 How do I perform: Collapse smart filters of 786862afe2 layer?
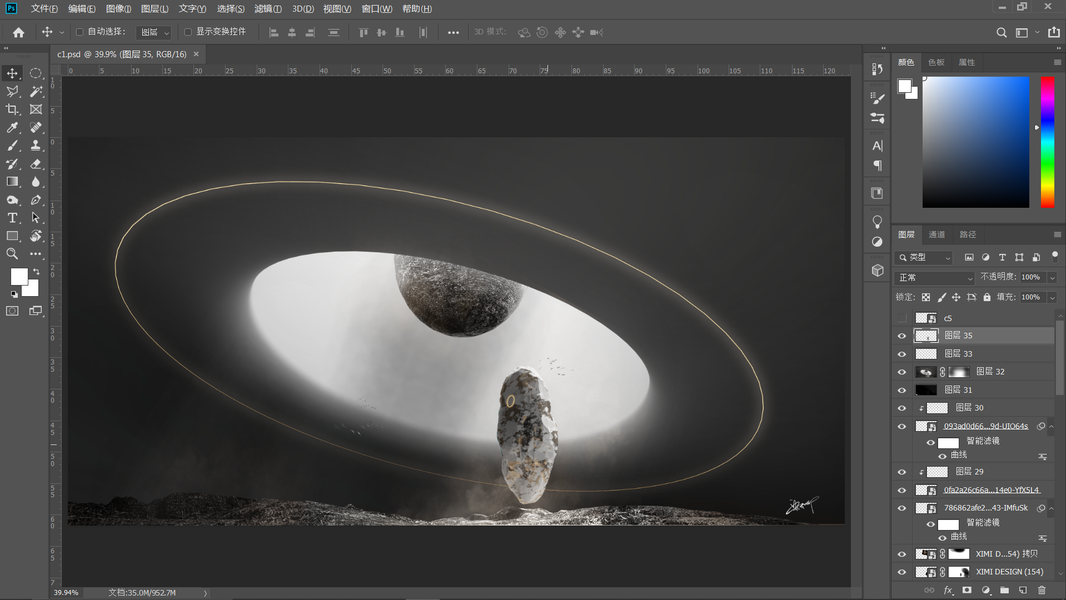tap(1052, 508)
